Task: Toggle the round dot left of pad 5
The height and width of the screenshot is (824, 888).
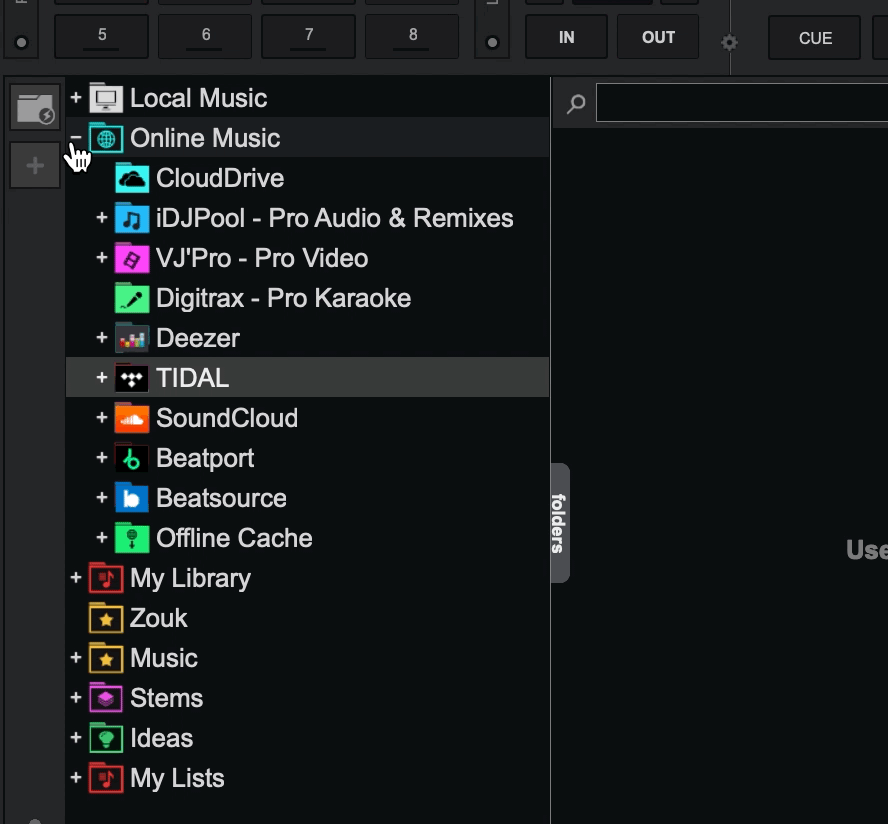Action: click(x=22, y=42)
